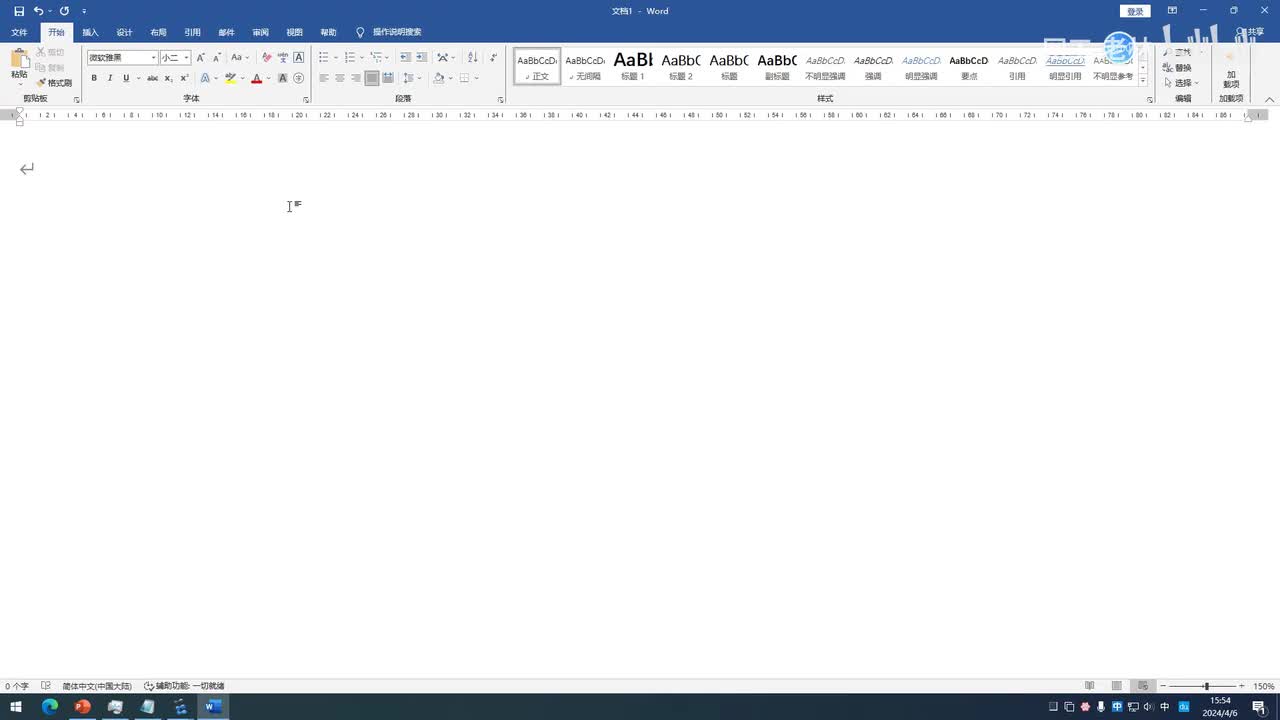Open the notification center in the tray
This screenshot has width=1280, height=720.
pos(1259,707)
